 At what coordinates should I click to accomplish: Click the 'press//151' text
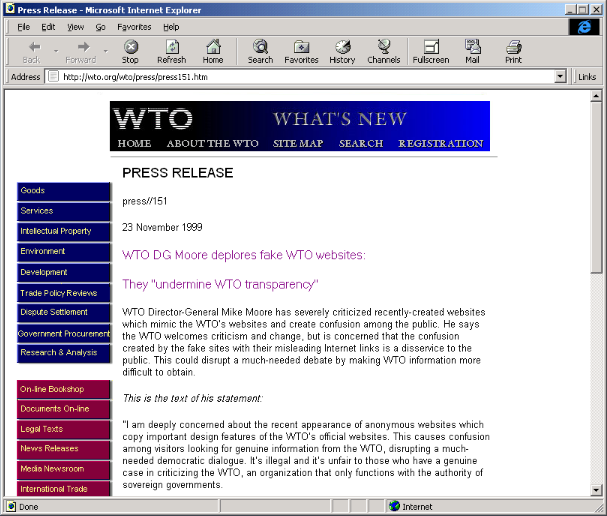click(144, 201)
